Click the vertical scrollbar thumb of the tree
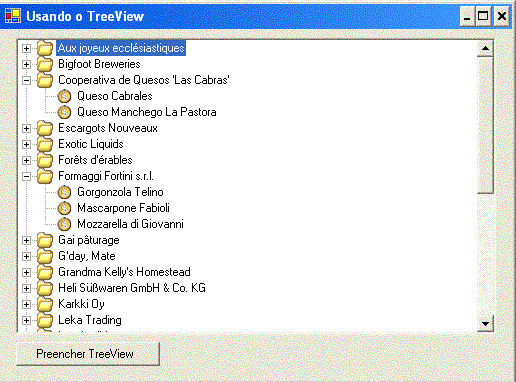Screen dimensions: 516x382 (485, 125)
